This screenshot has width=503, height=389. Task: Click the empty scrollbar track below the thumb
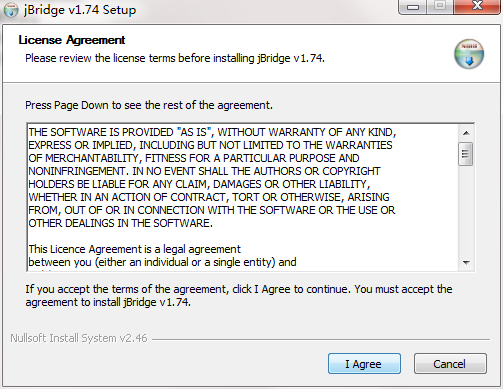click(x=466, y=210)
